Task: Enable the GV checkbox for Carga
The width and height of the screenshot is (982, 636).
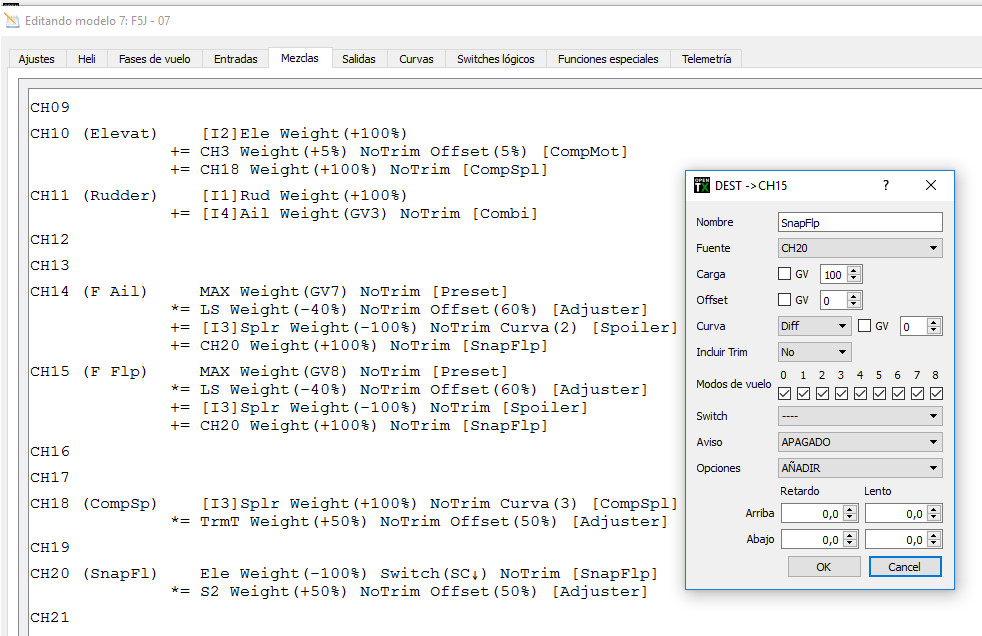Action: point(786,274)
